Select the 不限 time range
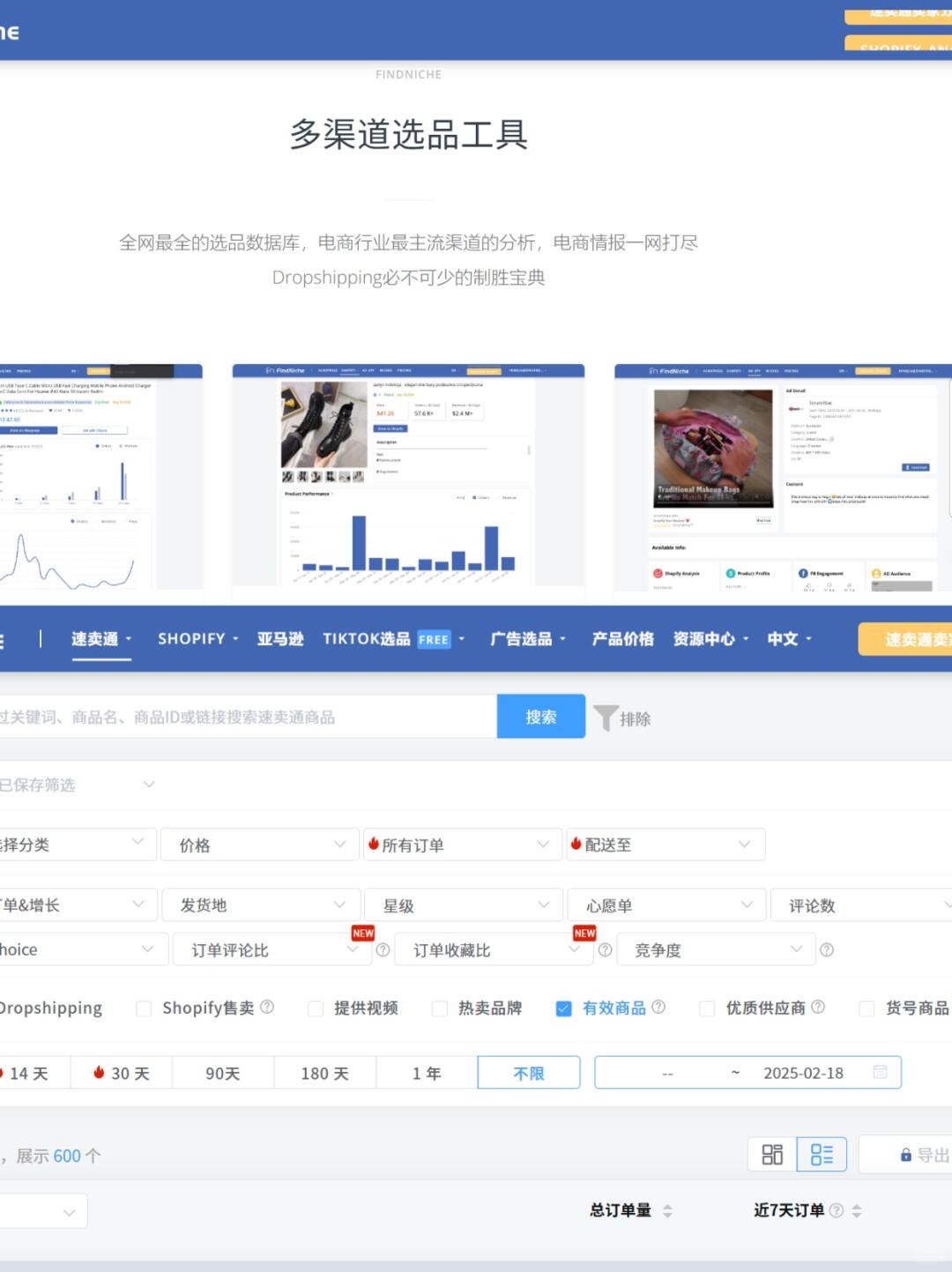Viewport: 952px width, 1272px height. click(529, 1073)
